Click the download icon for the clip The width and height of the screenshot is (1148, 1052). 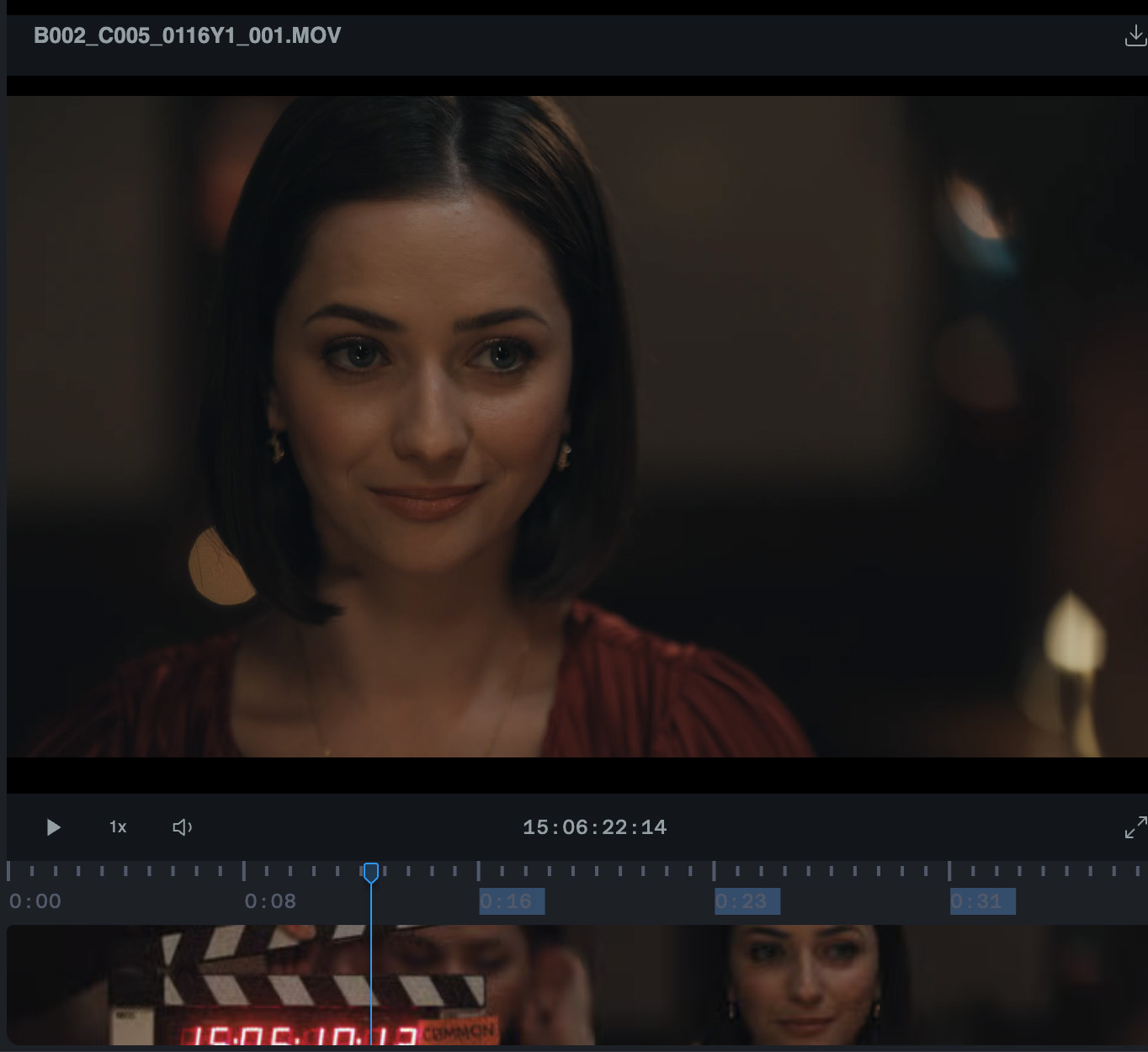point(1135,35)
